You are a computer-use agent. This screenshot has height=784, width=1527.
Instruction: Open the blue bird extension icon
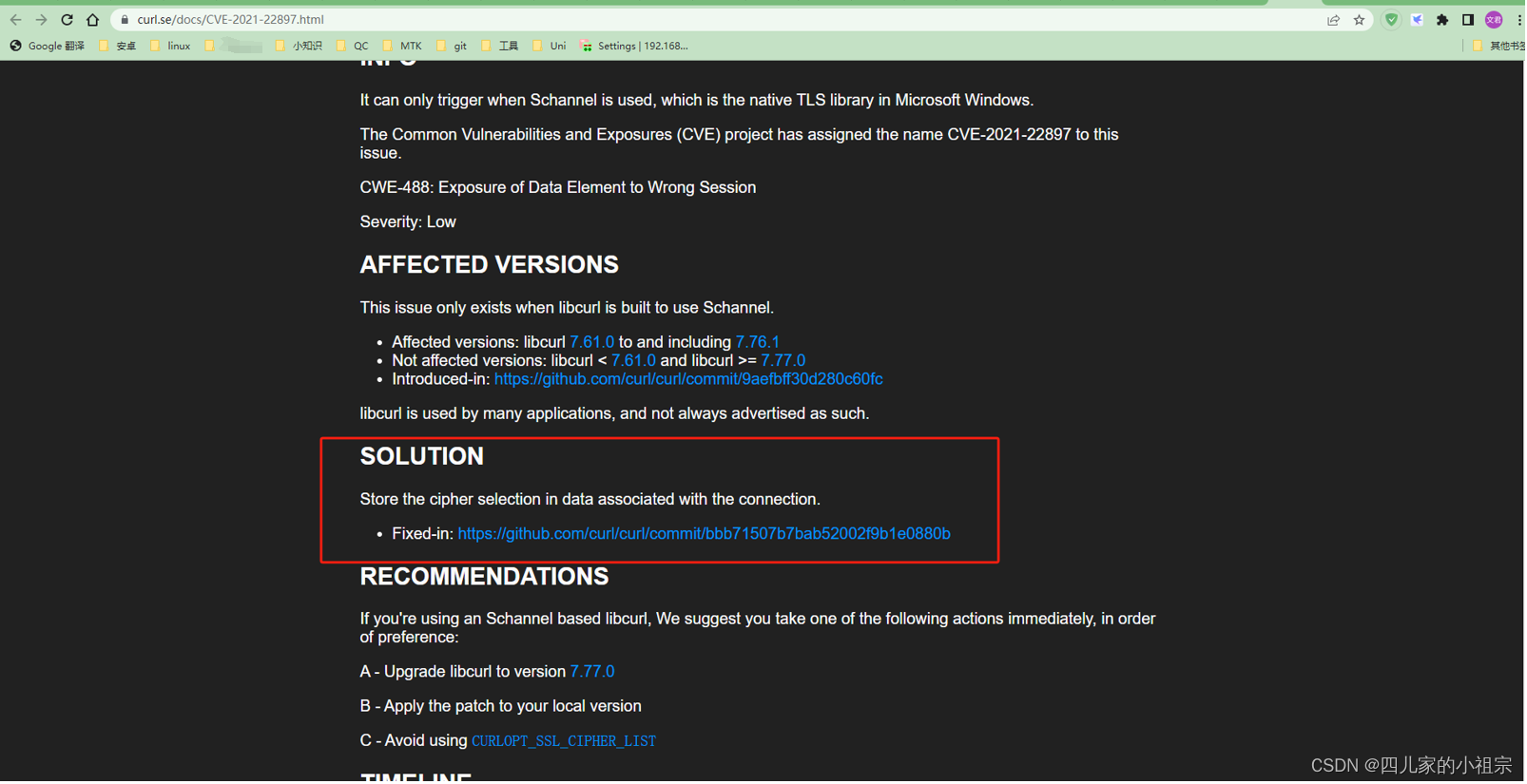pyautogui.click(x=1418, y=19)
